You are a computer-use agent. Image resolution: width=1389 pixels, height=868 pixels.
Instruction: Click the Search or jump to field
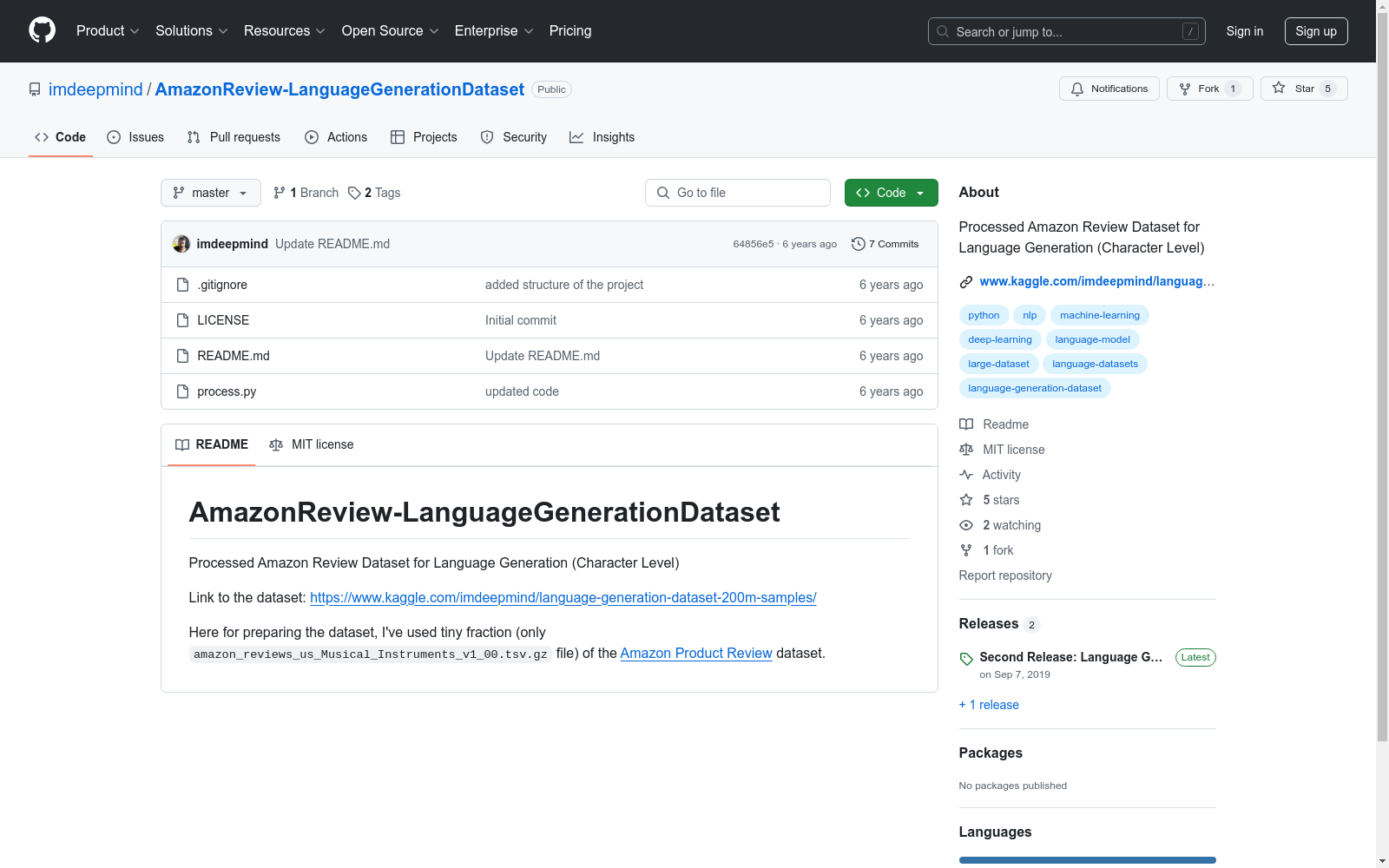coord(1067,31)
